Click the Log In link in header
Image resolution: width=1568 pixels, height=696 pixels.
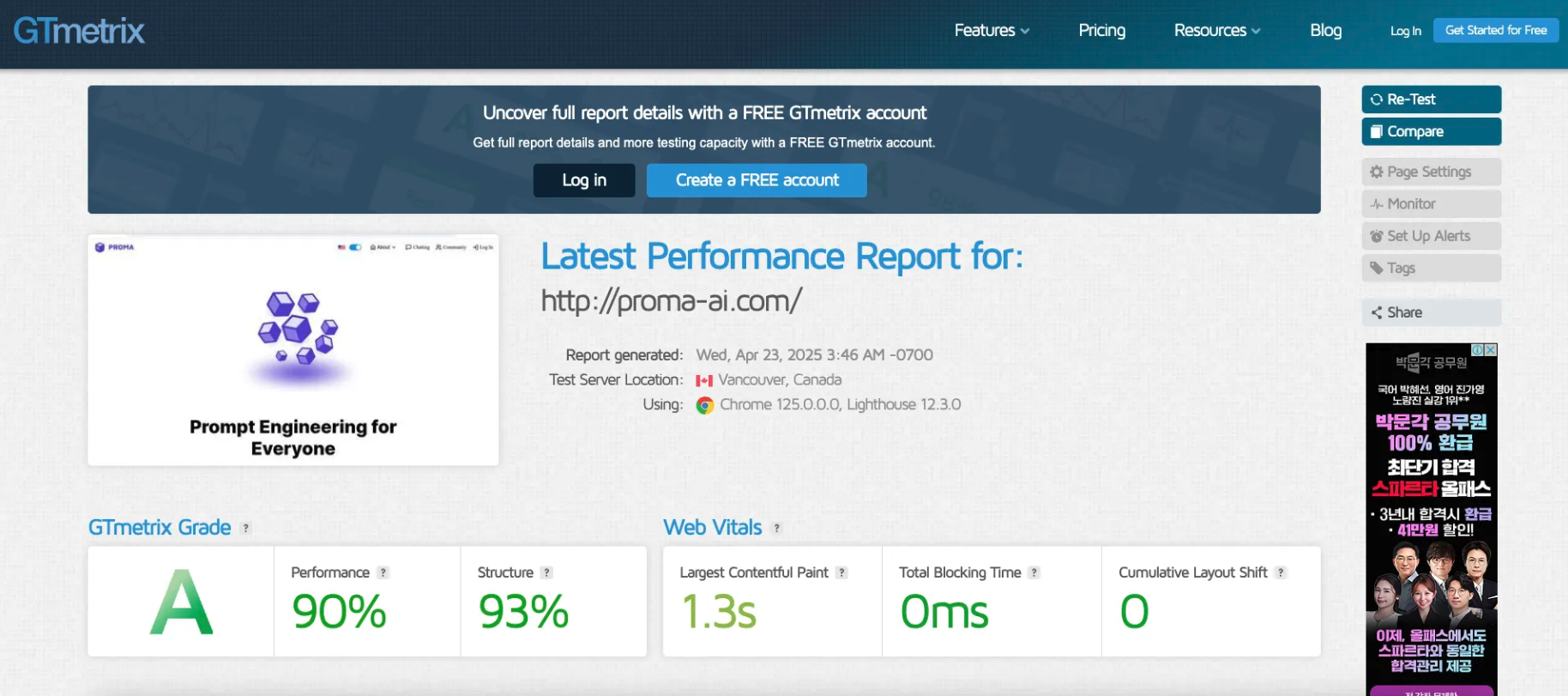(1405, 31)
